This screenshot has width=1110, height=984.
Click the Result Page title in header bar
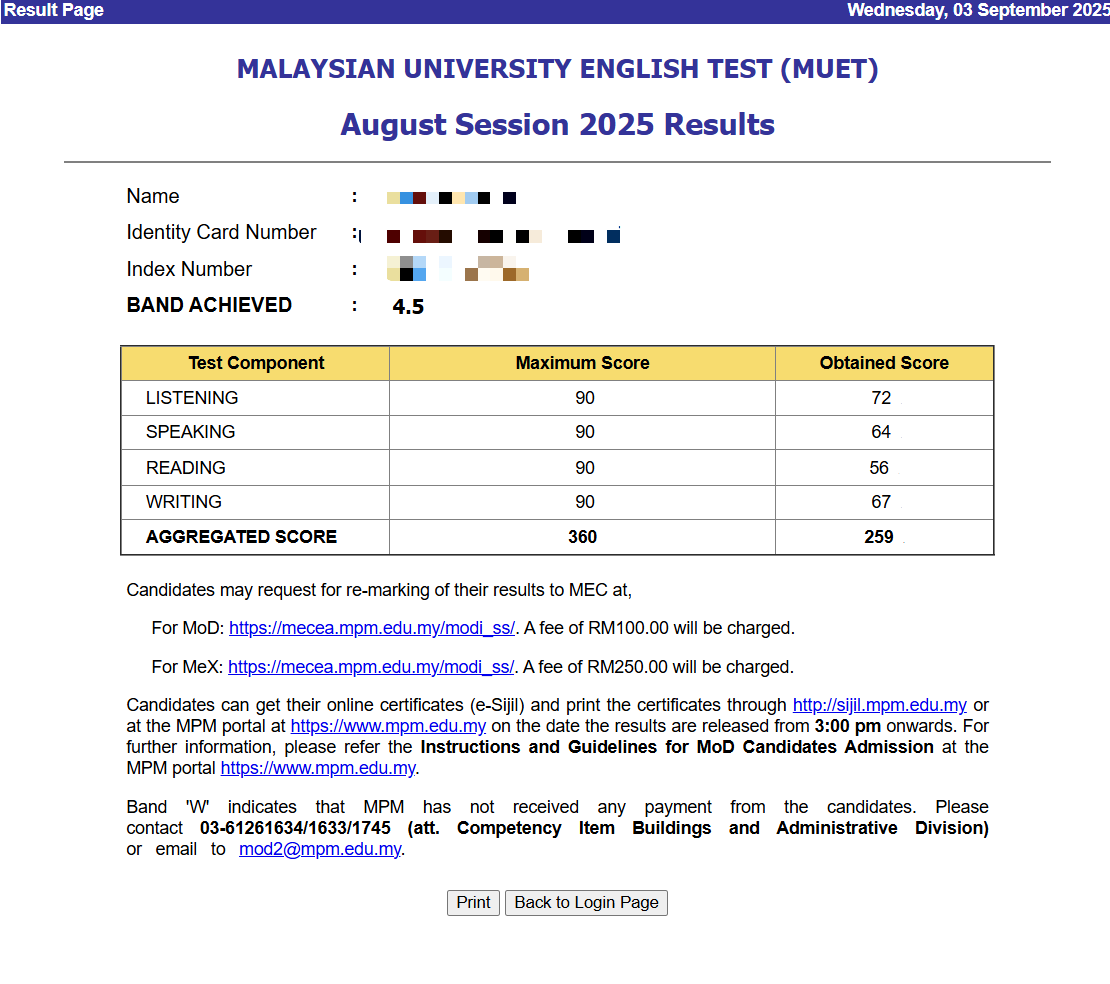[54, 11]
